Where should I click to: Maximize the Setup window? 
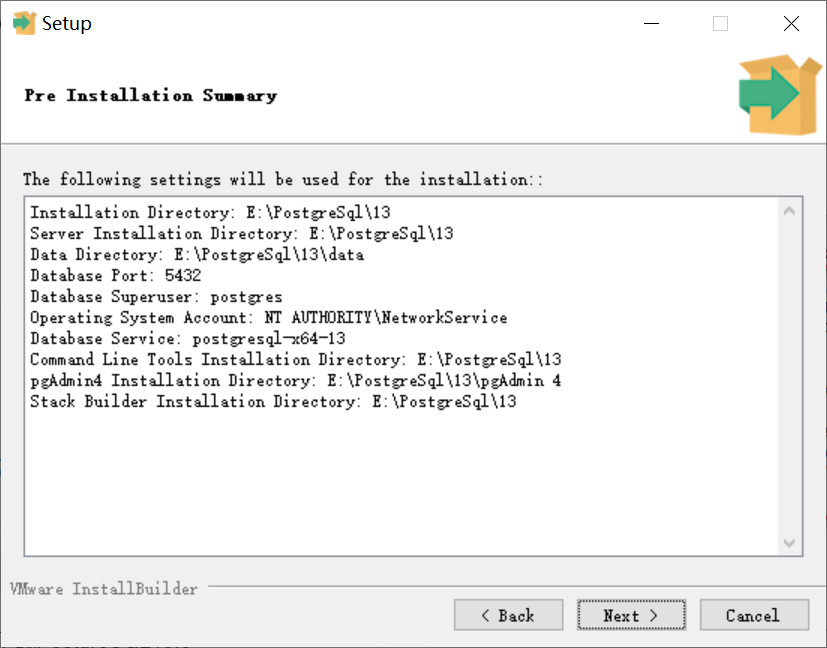[x=720, y=23]
